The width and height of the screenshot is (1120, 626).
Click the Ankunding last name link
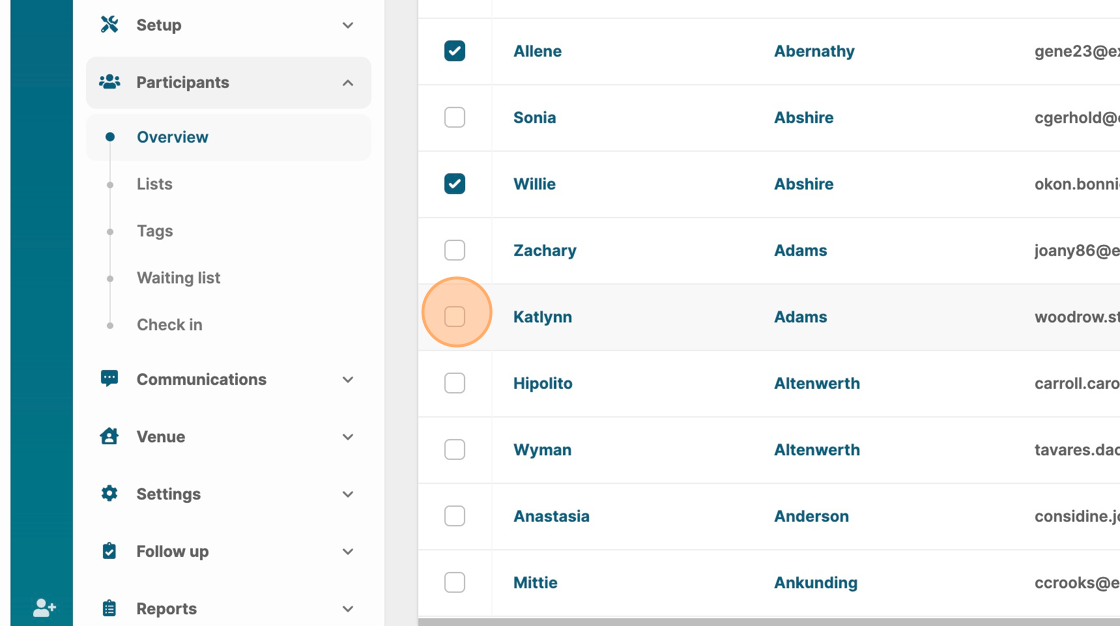coord(815,583)
